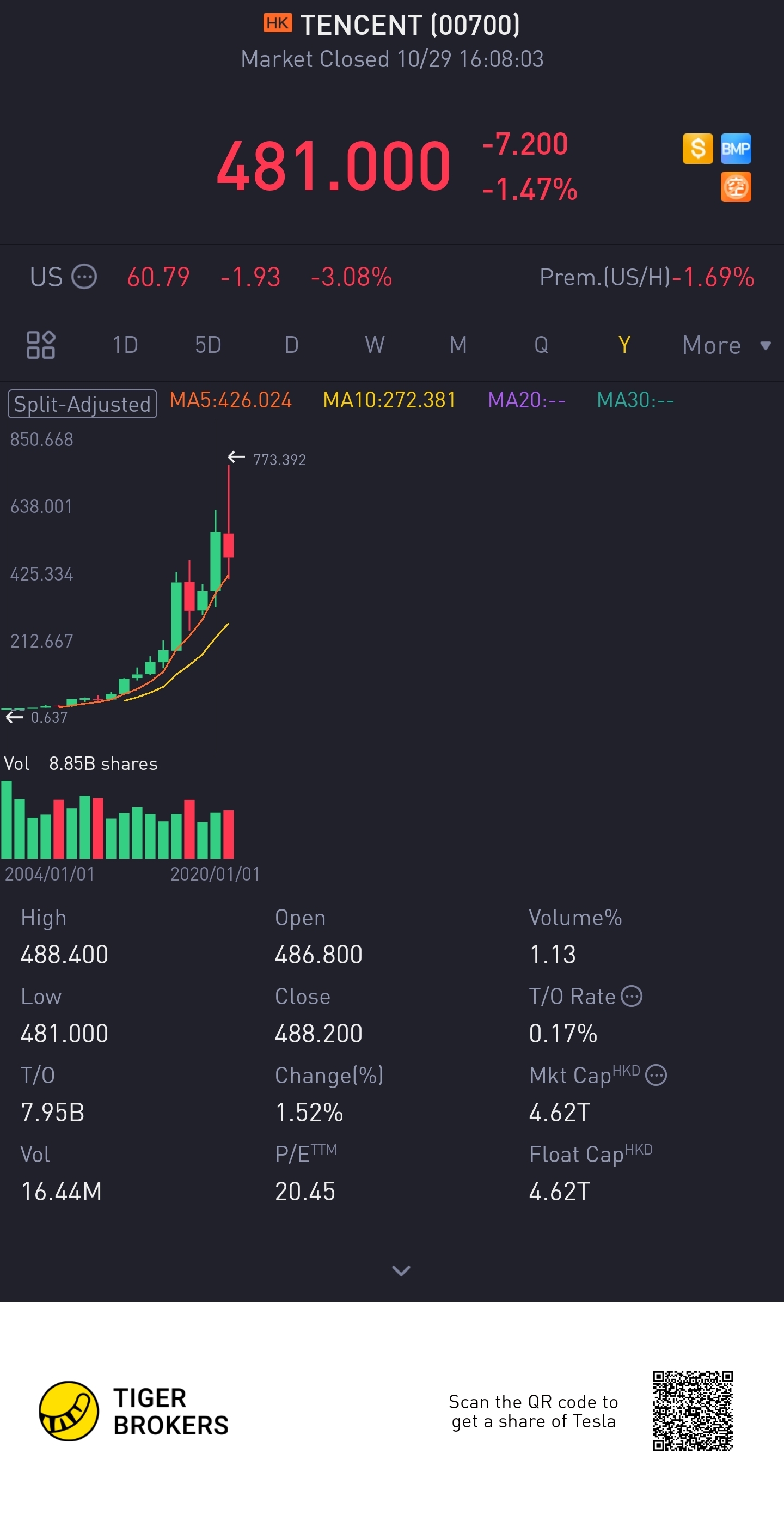Image resolution: width=784 pixels, height=1521 pixels.
Task: Tap the MA30 indicator label
Action: click(635, 400)
